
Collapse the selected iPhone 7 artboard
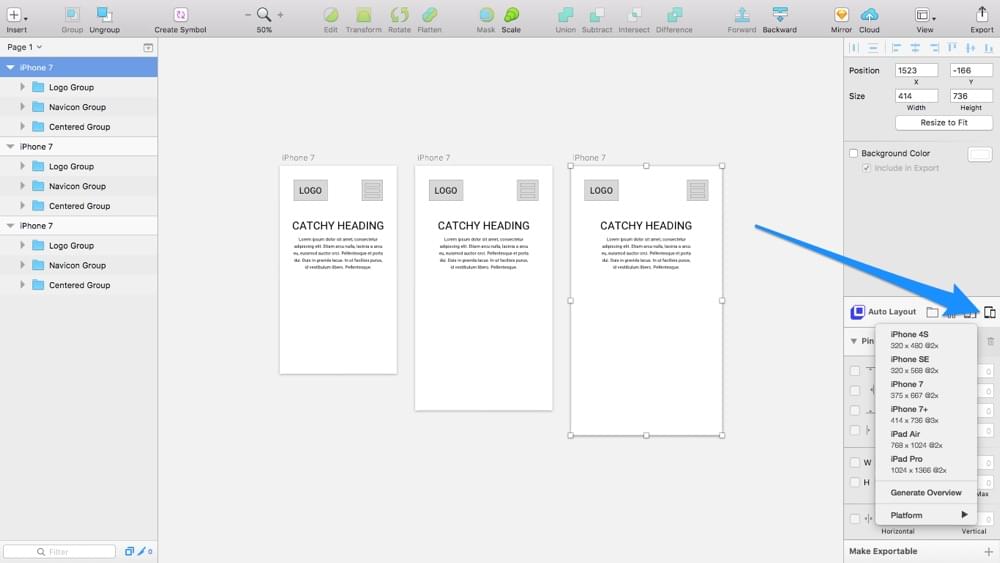point(10,68)
